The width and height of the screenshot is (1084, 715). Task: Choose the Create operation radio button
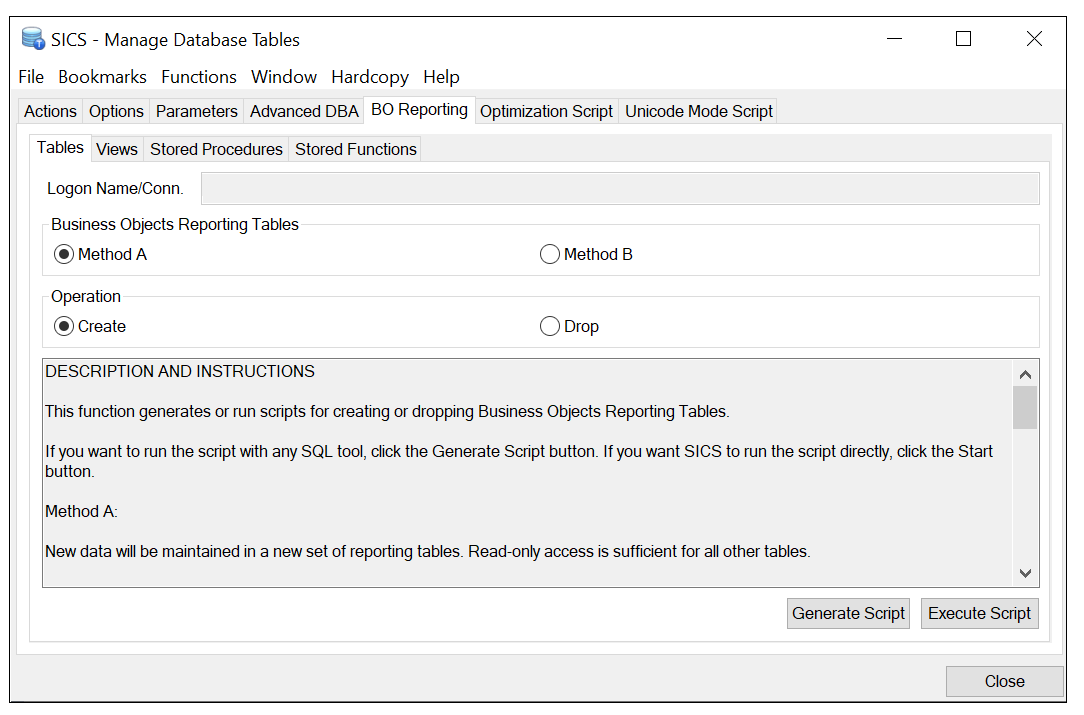point(64,326)
